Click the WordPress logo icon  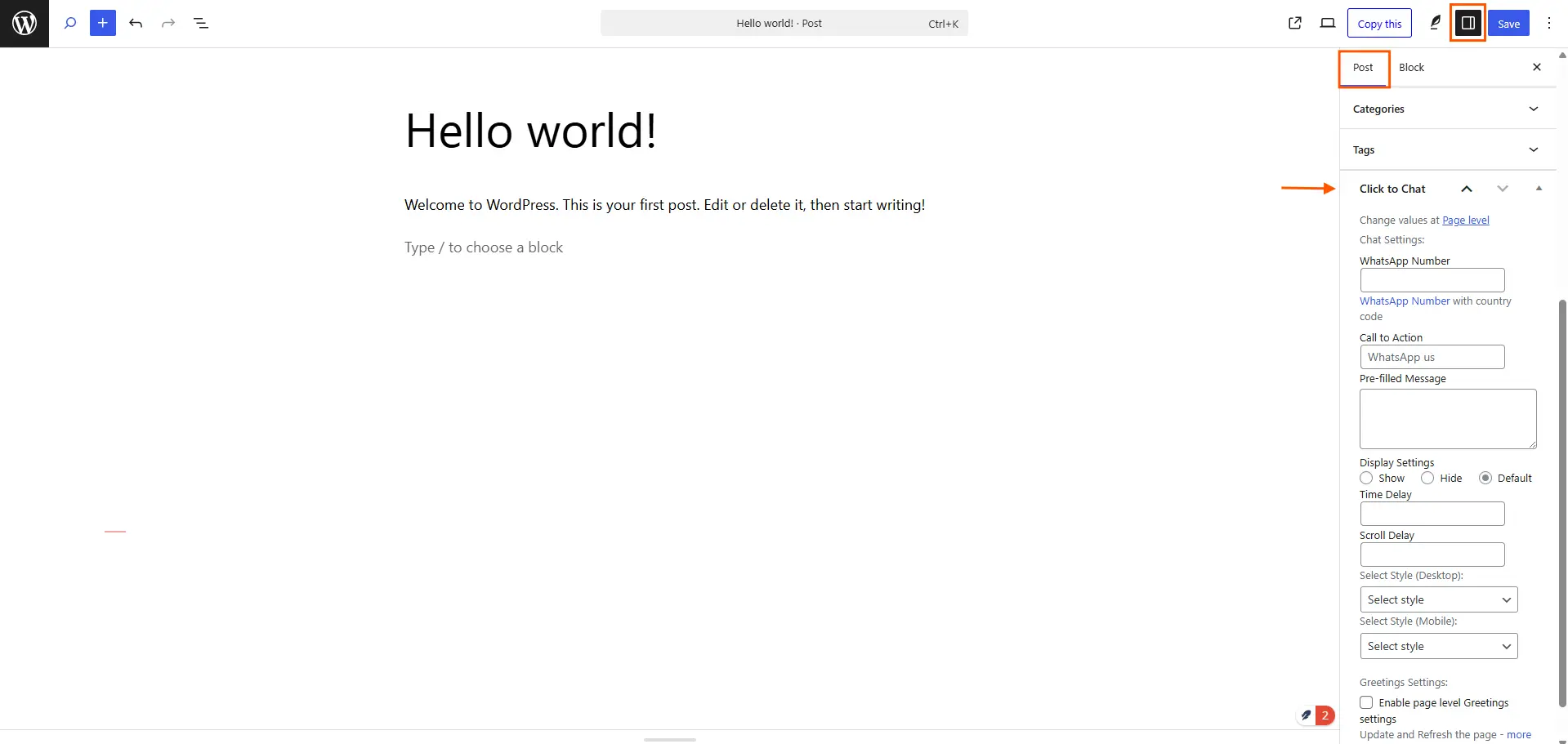(x=25, y=24)
